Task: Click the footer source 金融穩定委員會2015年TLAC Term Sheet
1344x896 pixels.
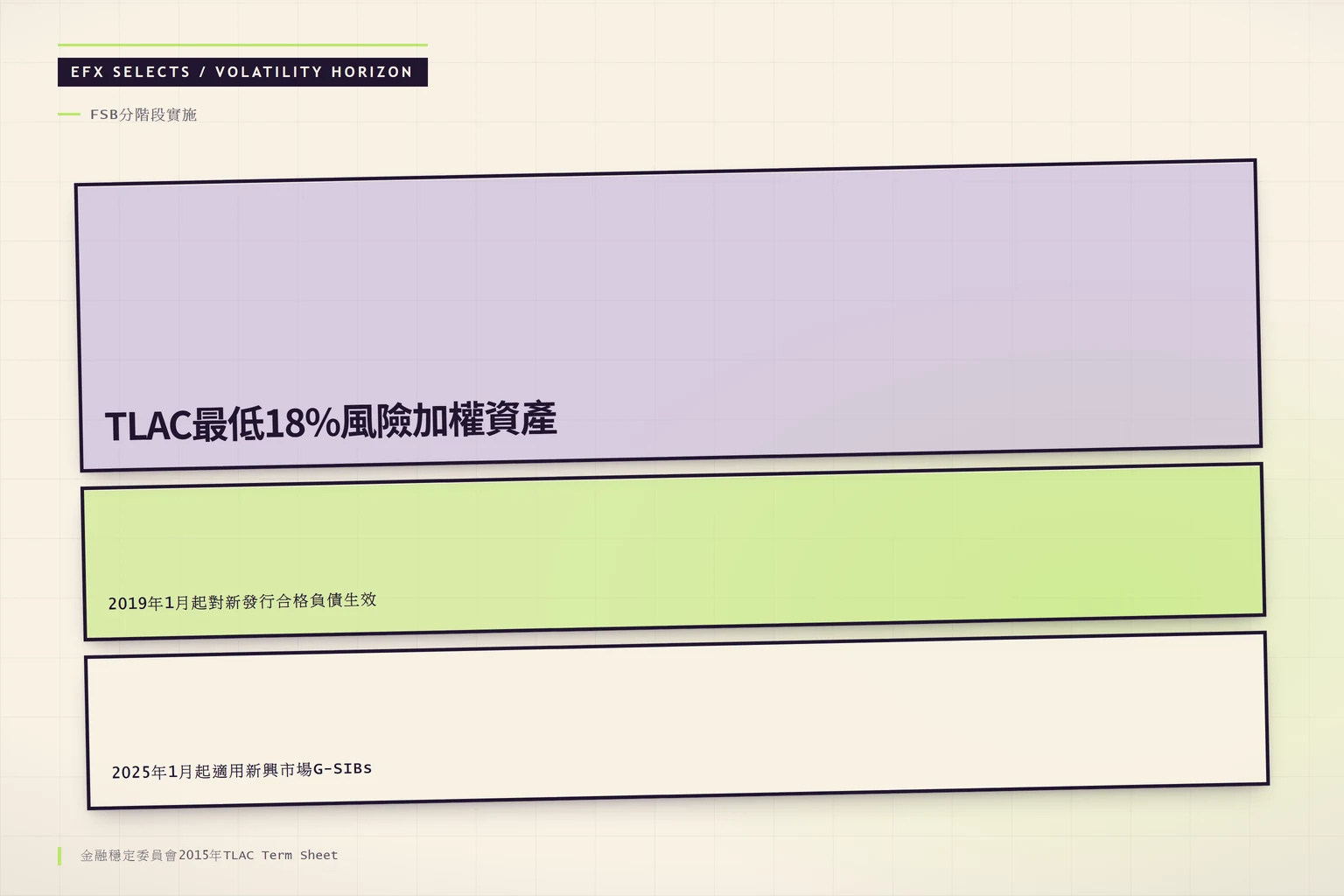Action: coord(209,855)
